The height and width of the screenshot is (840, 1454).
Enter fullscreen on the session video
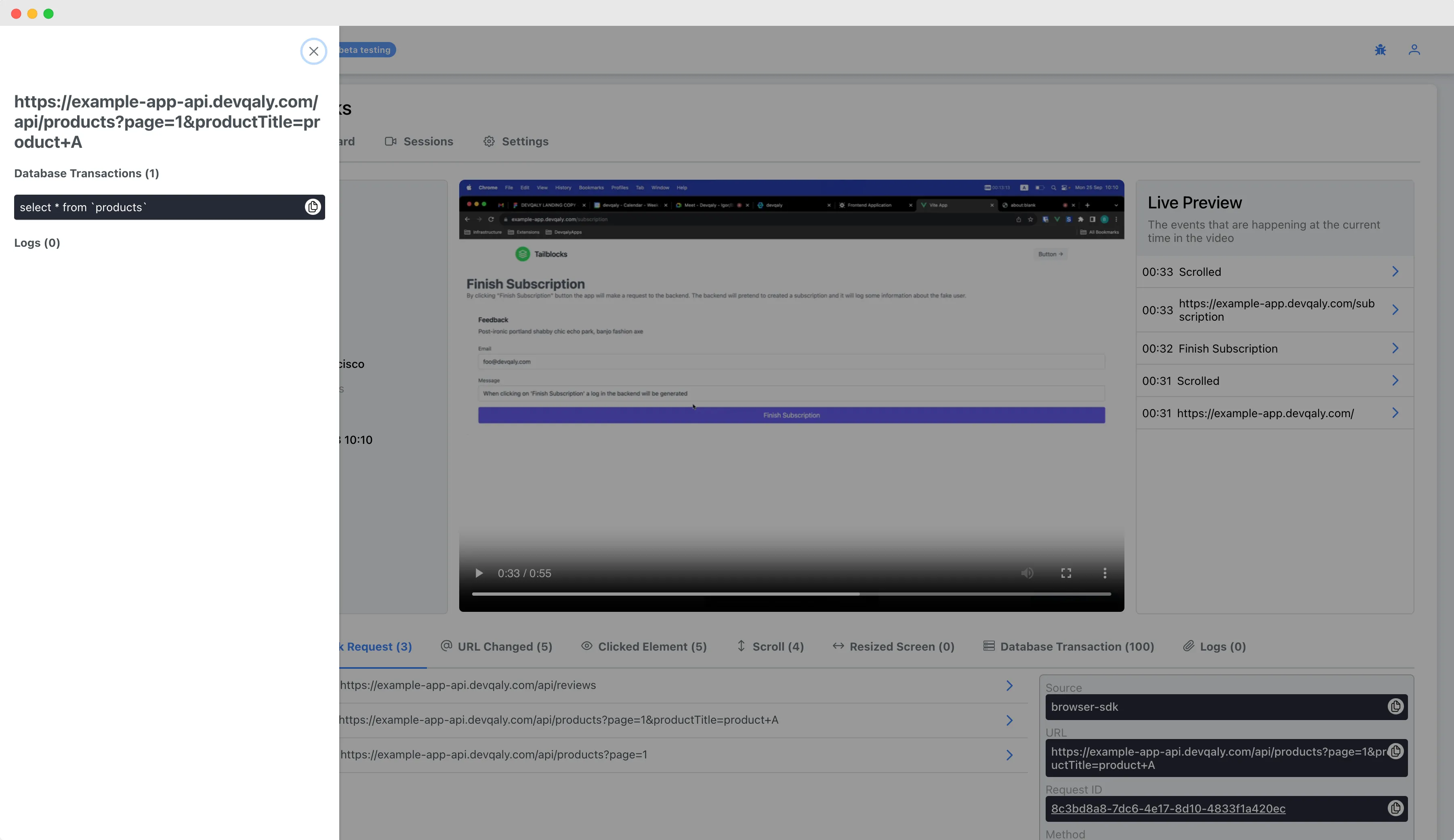pos(1066,573)
